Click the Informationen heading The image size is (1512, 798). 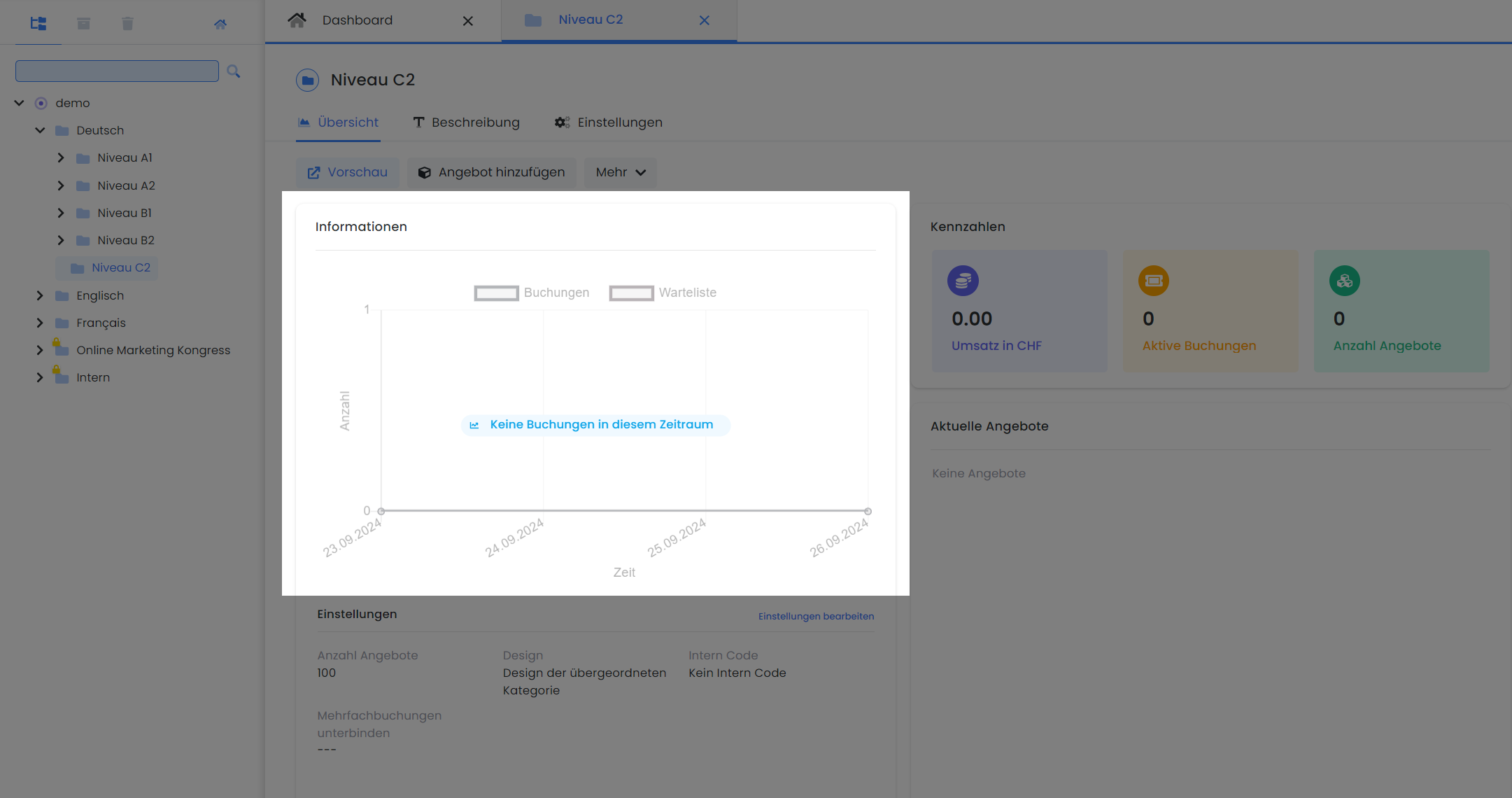click(361, 227)
